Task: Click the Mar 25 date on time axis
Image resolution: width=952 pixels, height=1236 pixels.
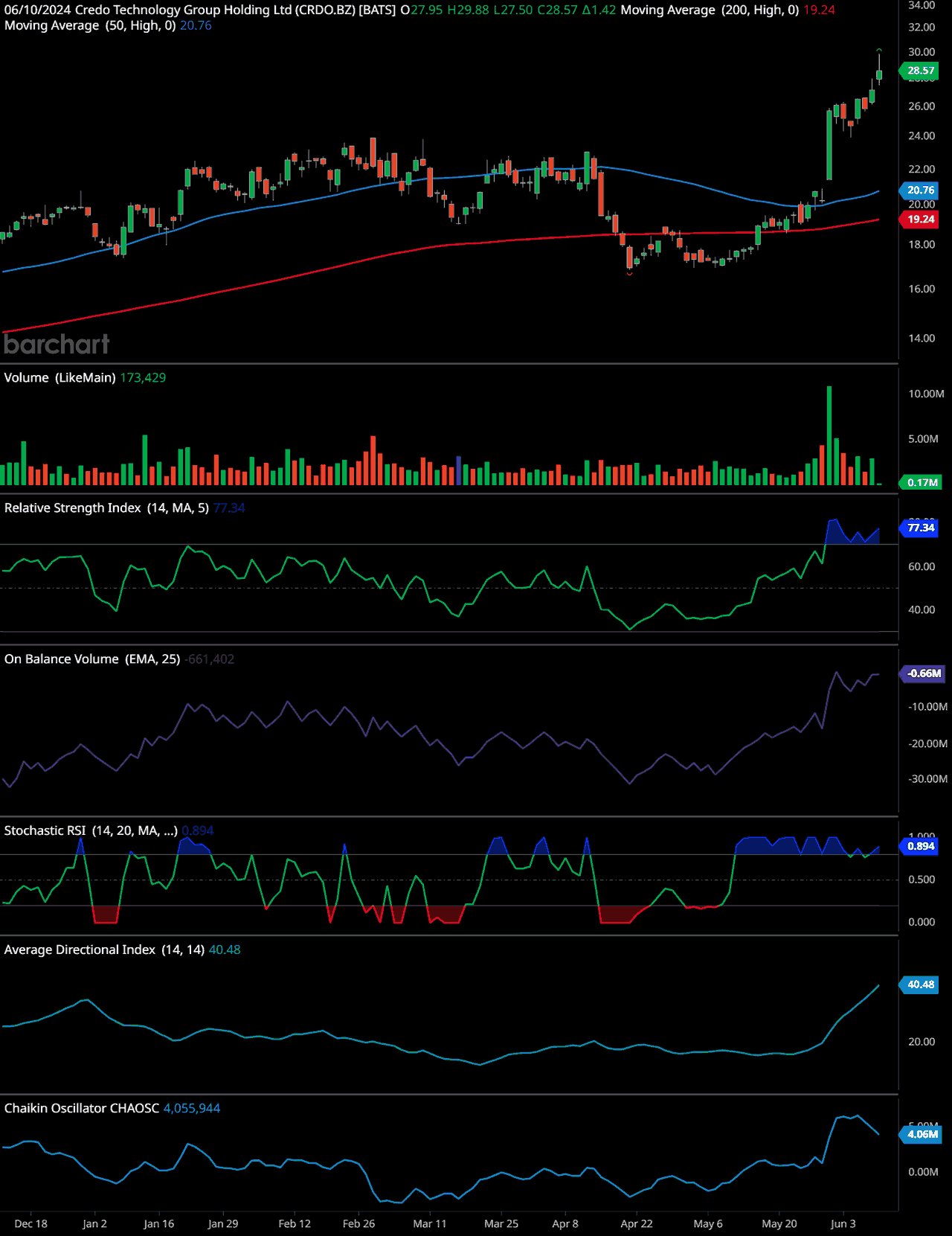Action: [501, 1223]
